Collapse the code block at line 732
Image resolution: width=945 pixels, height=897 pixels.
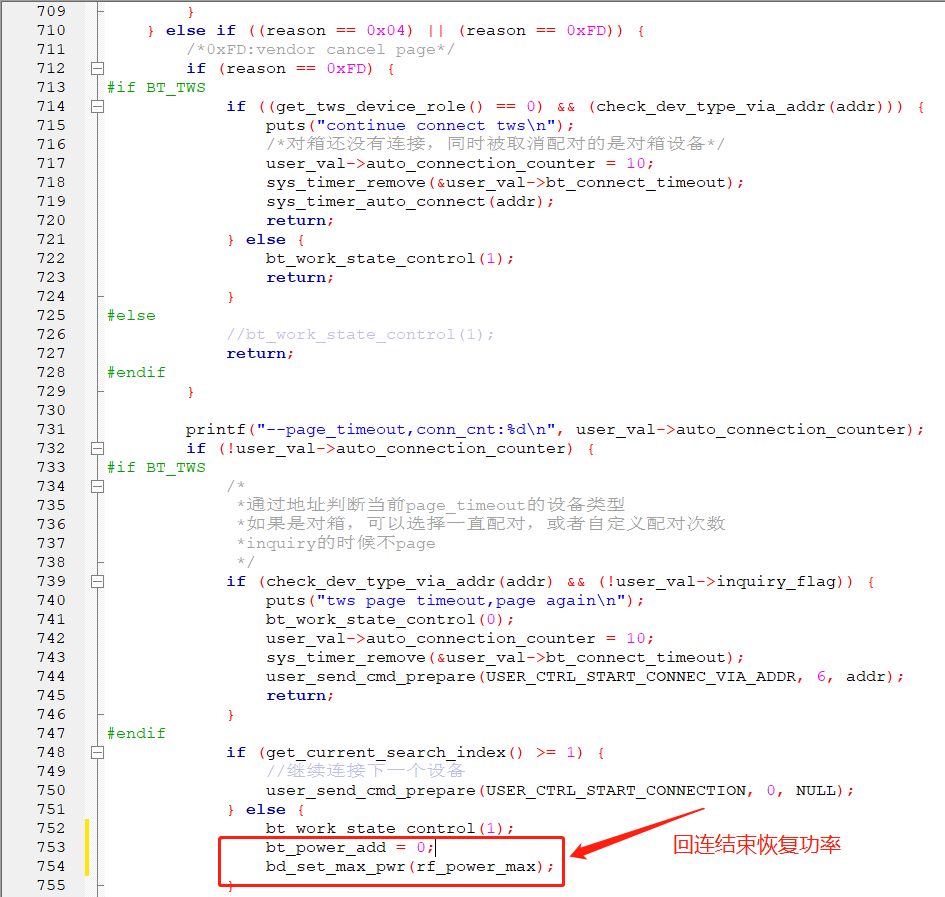[97, 448]
